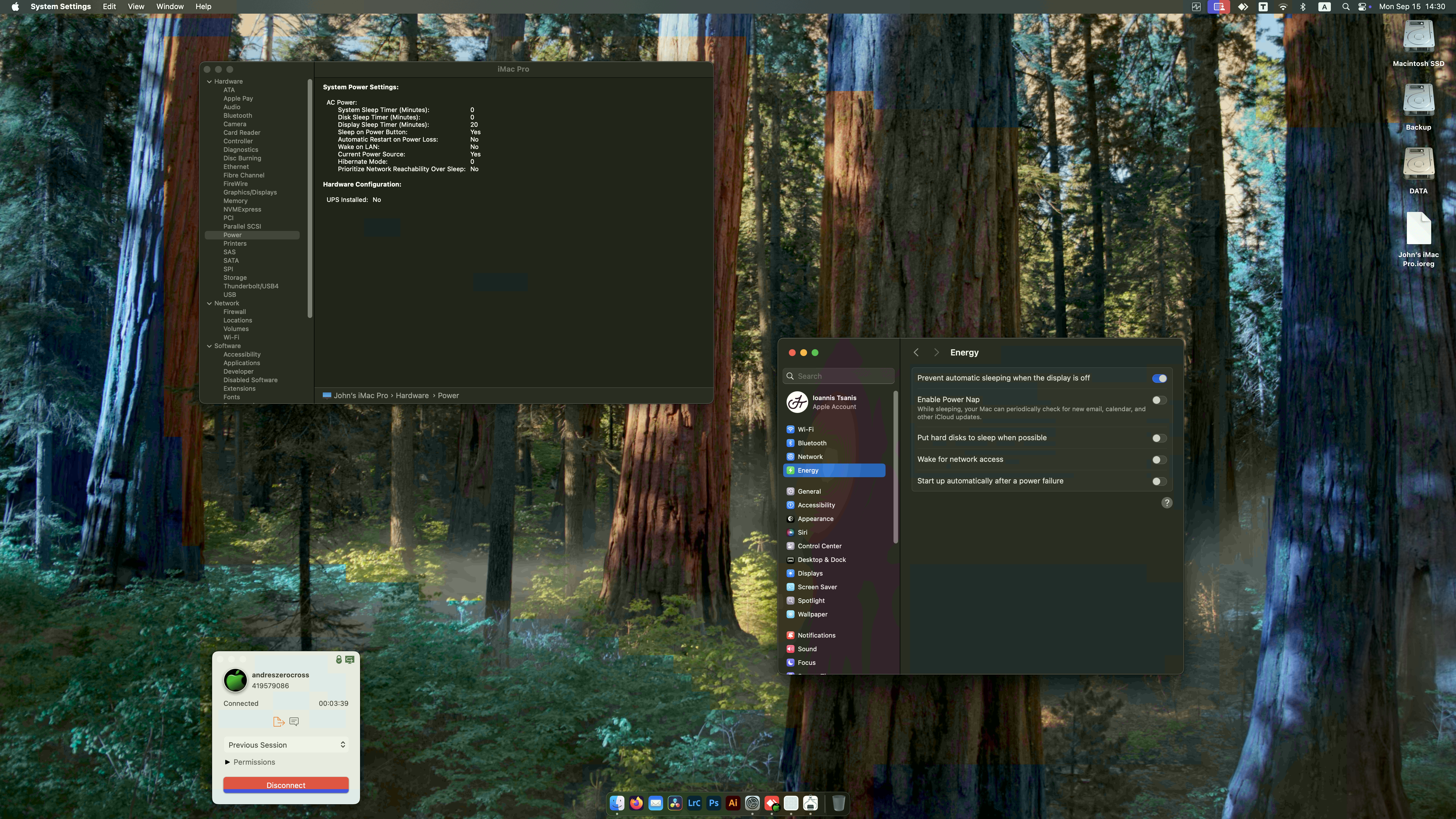Screen dimensions: 1456x819
Task: Expand the Permissions disclosure triangle
Action: (x=228, y=762)
